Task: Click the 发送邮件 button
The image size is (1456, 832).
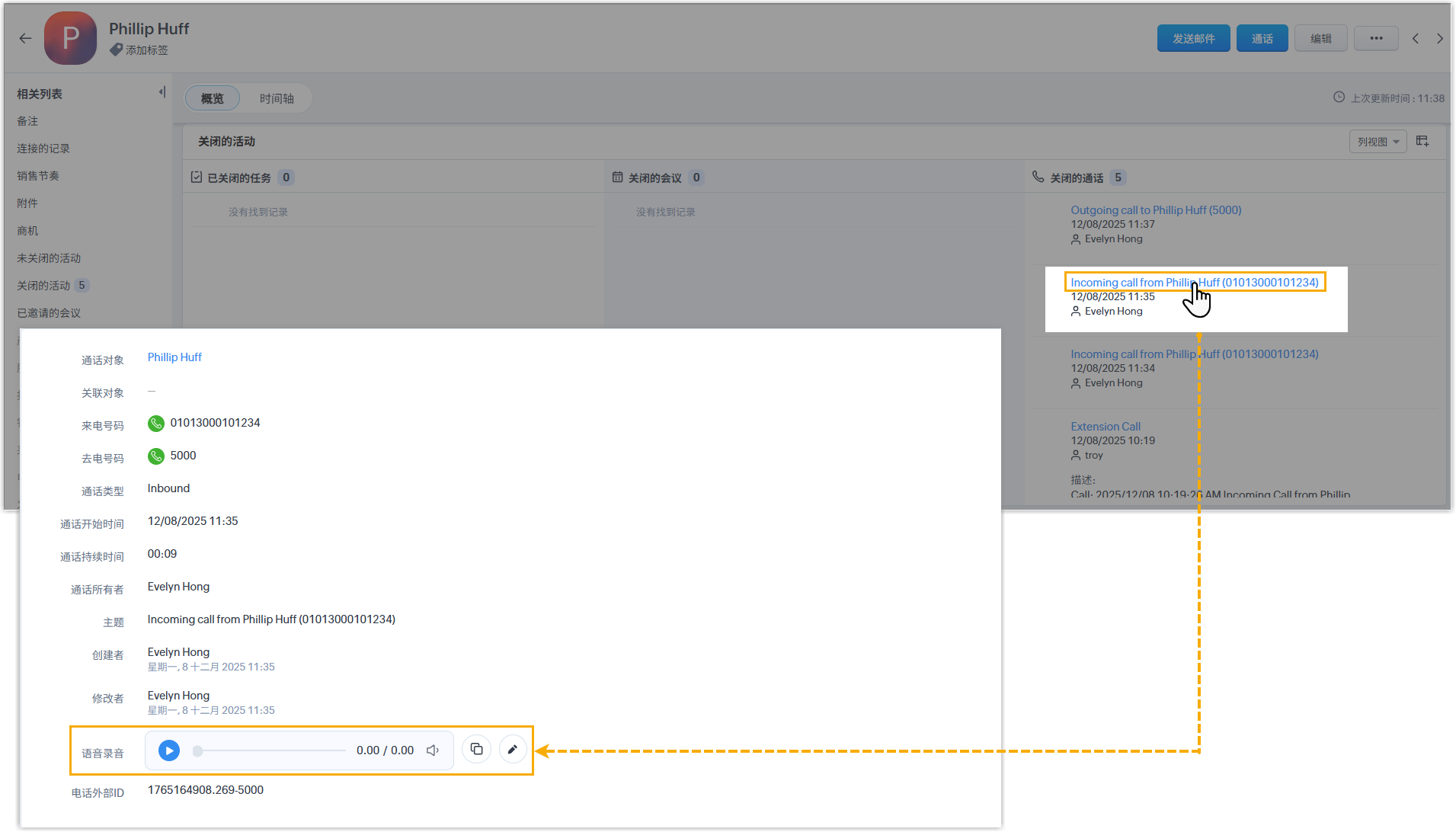Action: (x=1193, y=38)
